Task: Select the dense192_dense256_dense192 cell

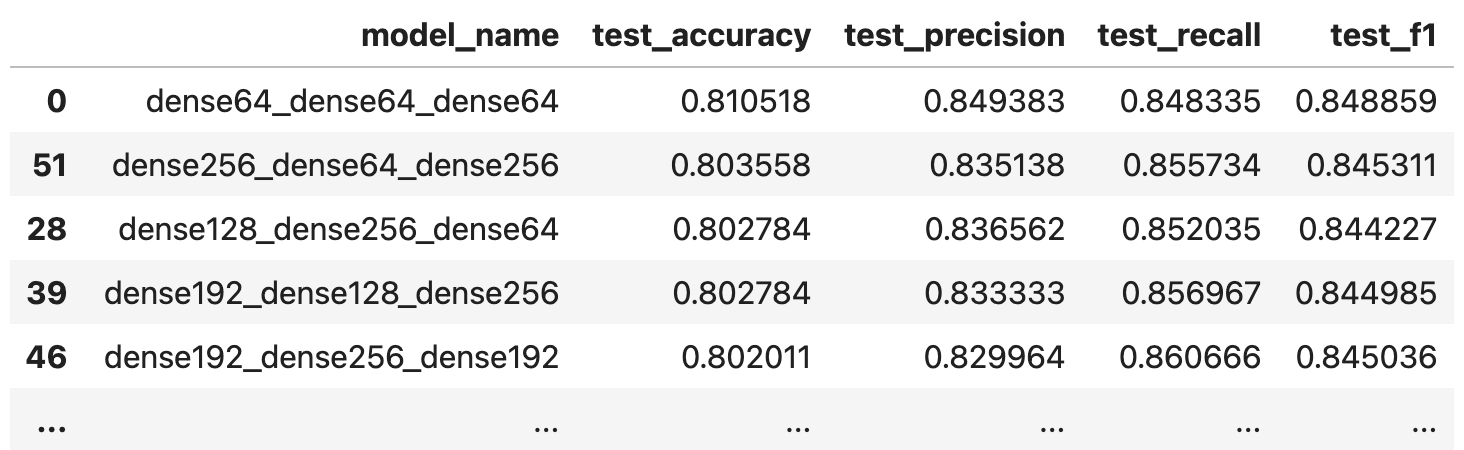Action: pyautogui.click(x=331, y=357)
